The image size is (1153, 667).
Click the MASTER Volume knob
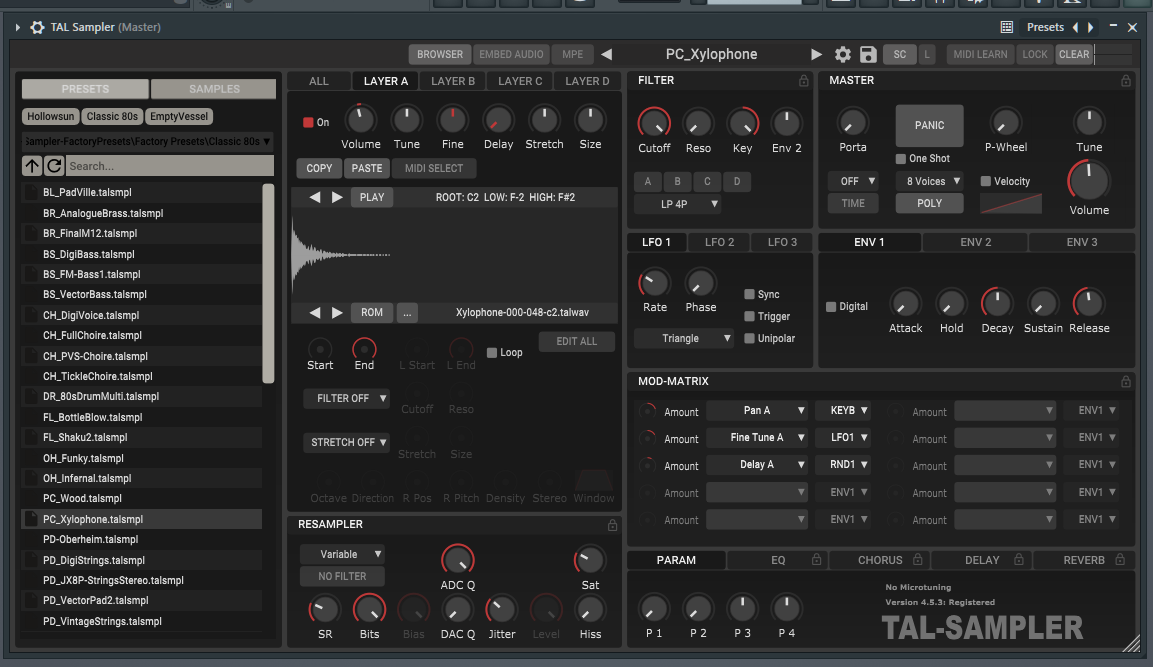click(x=1088, y=181)
